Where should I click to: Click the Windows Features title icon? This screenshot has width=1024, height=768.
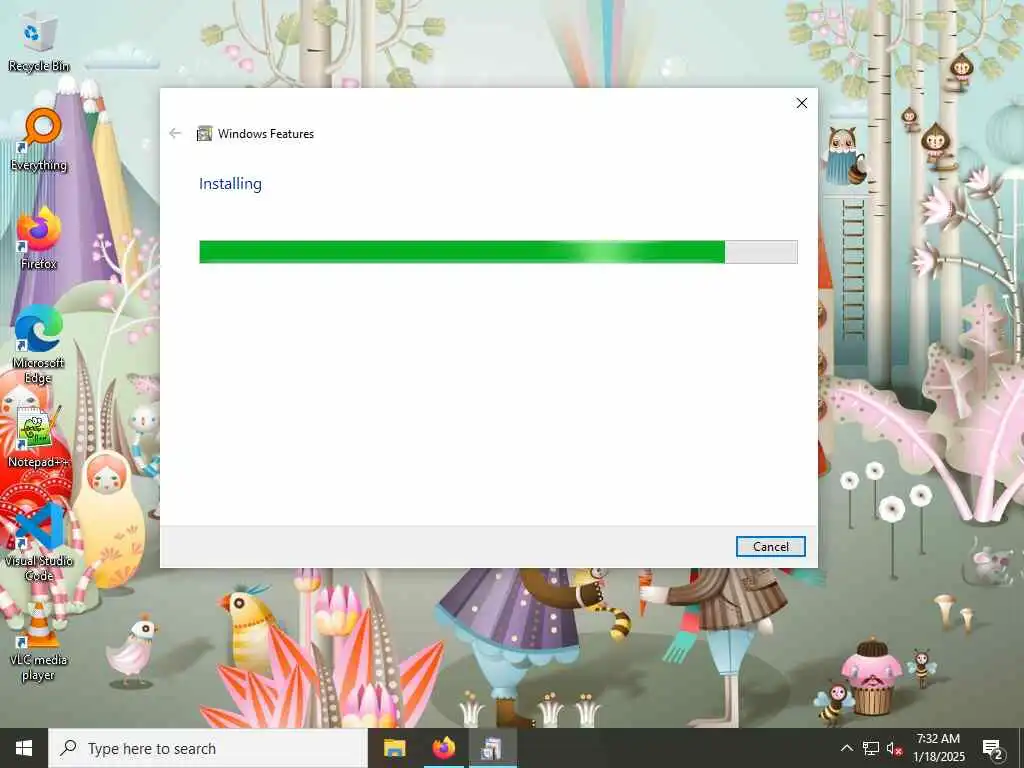(x=204, y=133)
